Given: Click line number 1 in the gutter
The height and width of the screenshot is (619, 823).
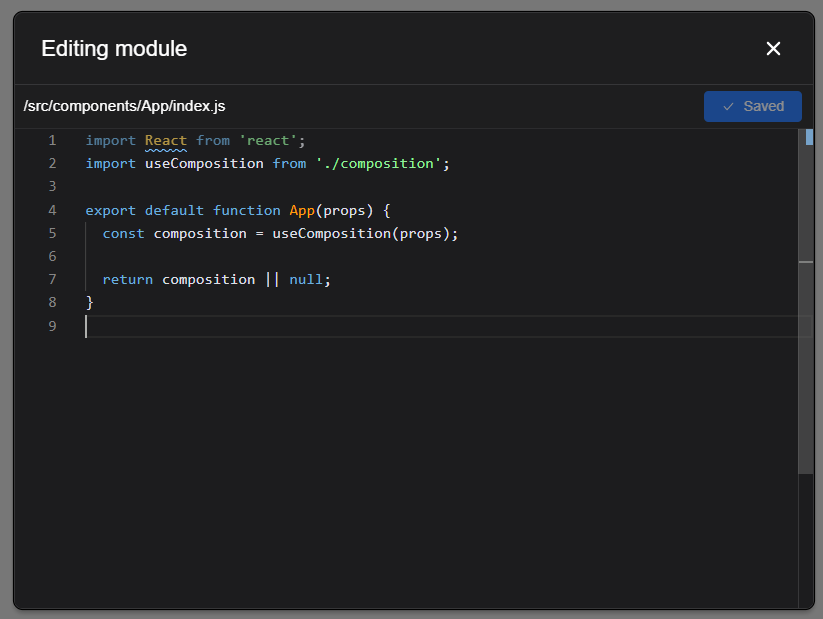Looking at the screenshot, I should 52,141.
